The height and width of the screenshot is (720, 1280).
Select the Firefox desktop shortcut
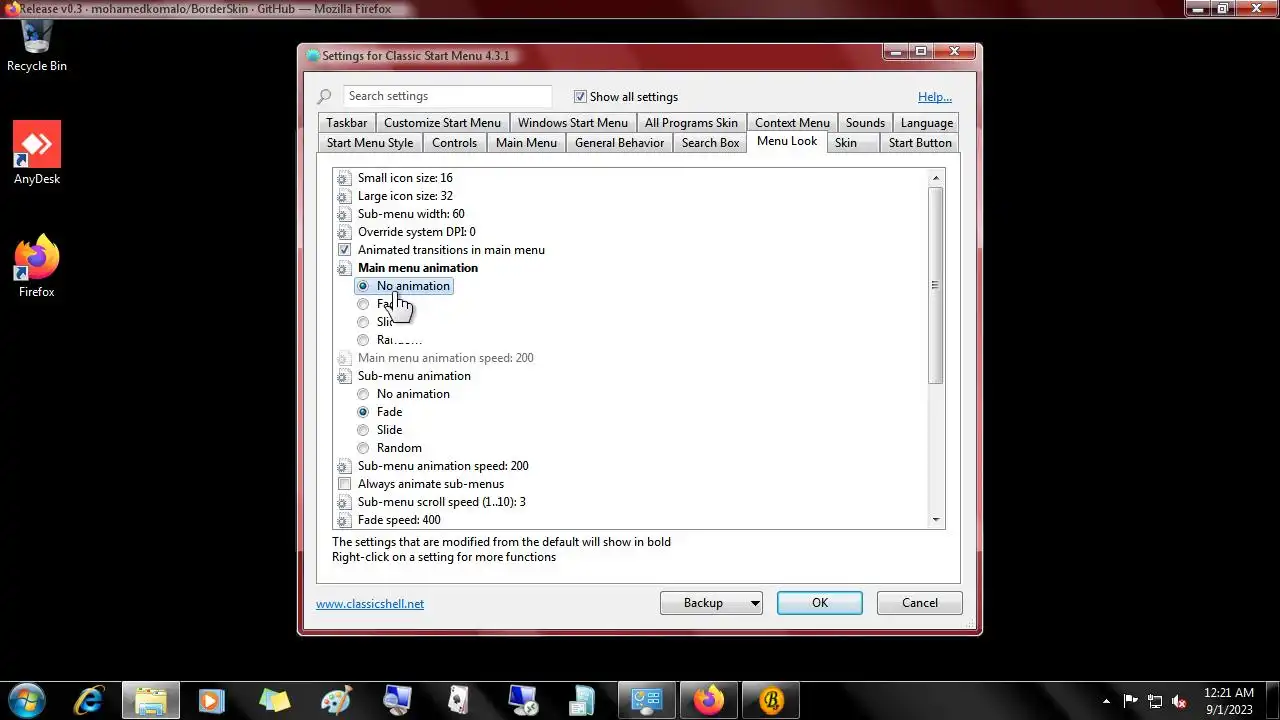point(37,266)
